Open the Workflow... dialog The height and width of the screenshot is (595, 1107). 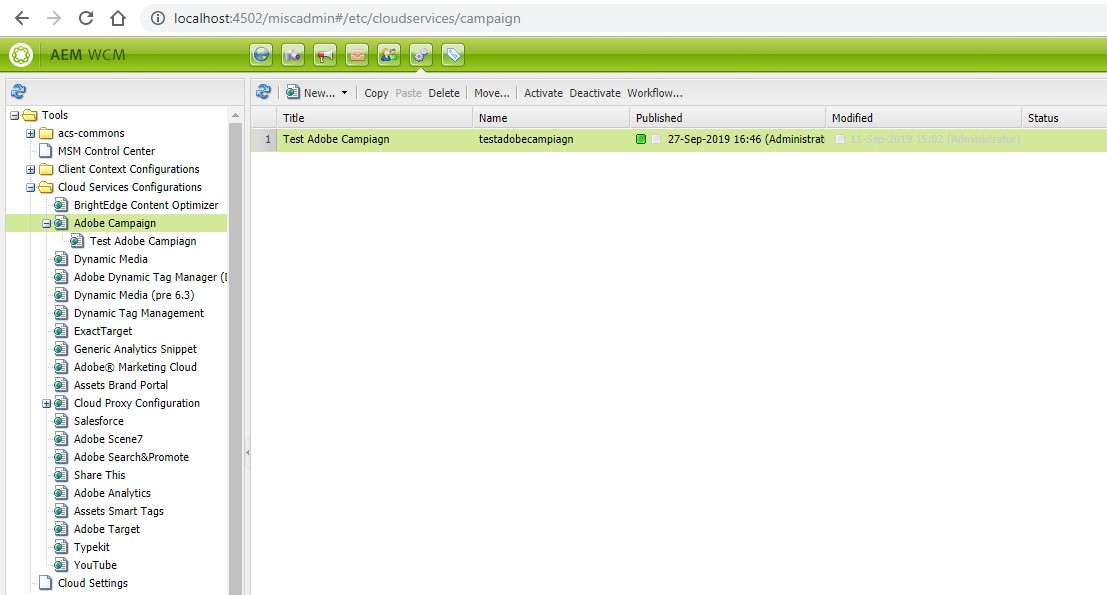pyautogui.click(x=655, y=93)
